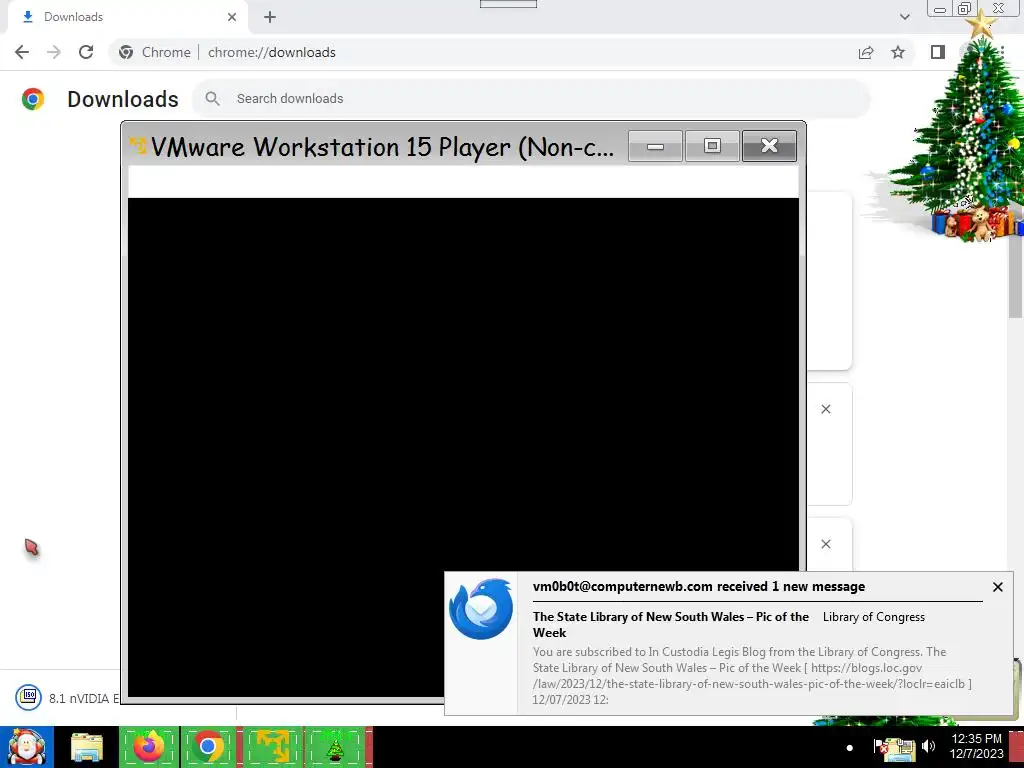This screenshot has width=1024, height=768.
Task: Go back using Chrome's back arrow
Action: 22,52
